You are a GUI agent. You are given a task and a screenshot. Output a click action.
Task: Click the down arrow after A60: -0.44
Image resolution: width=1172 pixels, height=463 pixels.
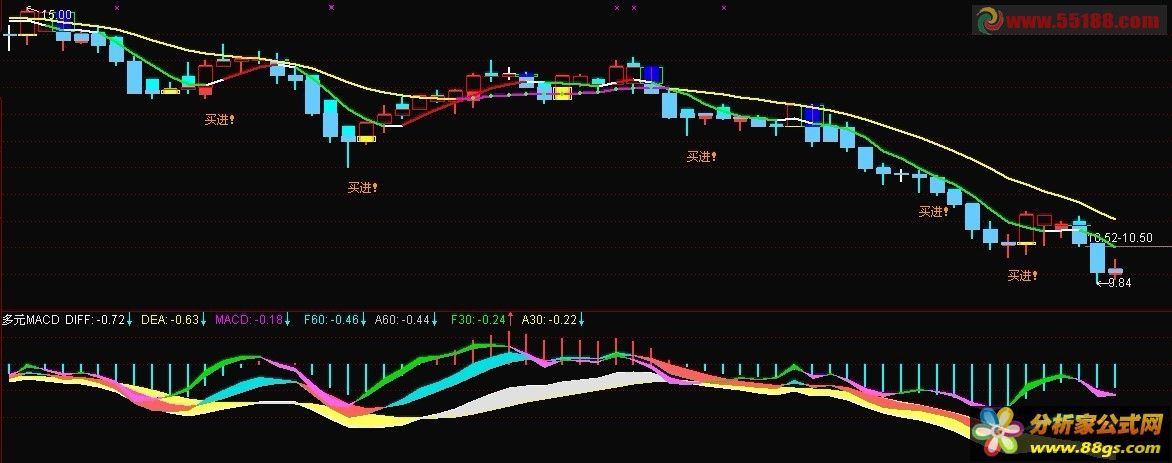434,320
